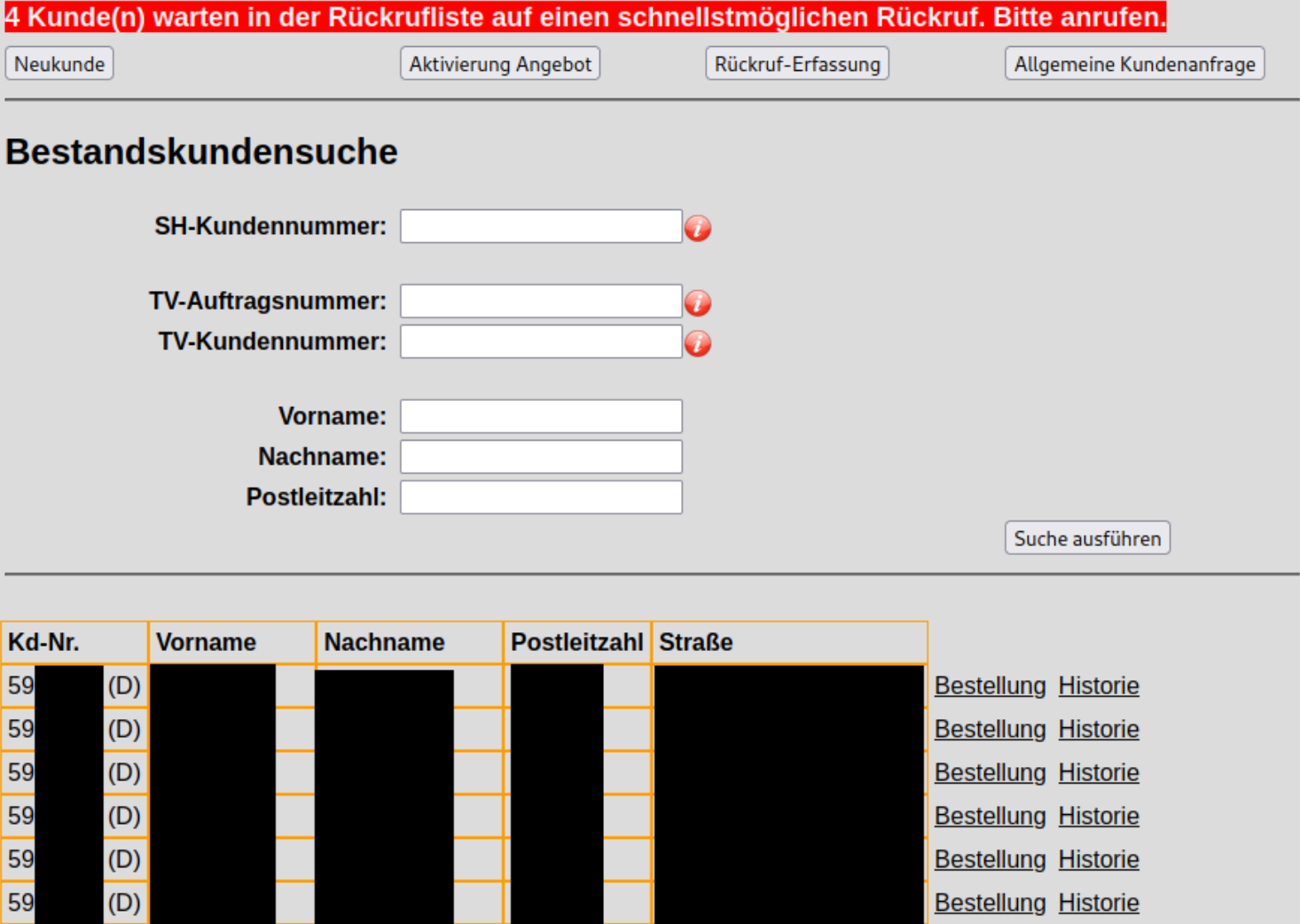View Historie for the fourth result row
Viewport: 1300px width, 924px height.
(x=1099, y=816)
